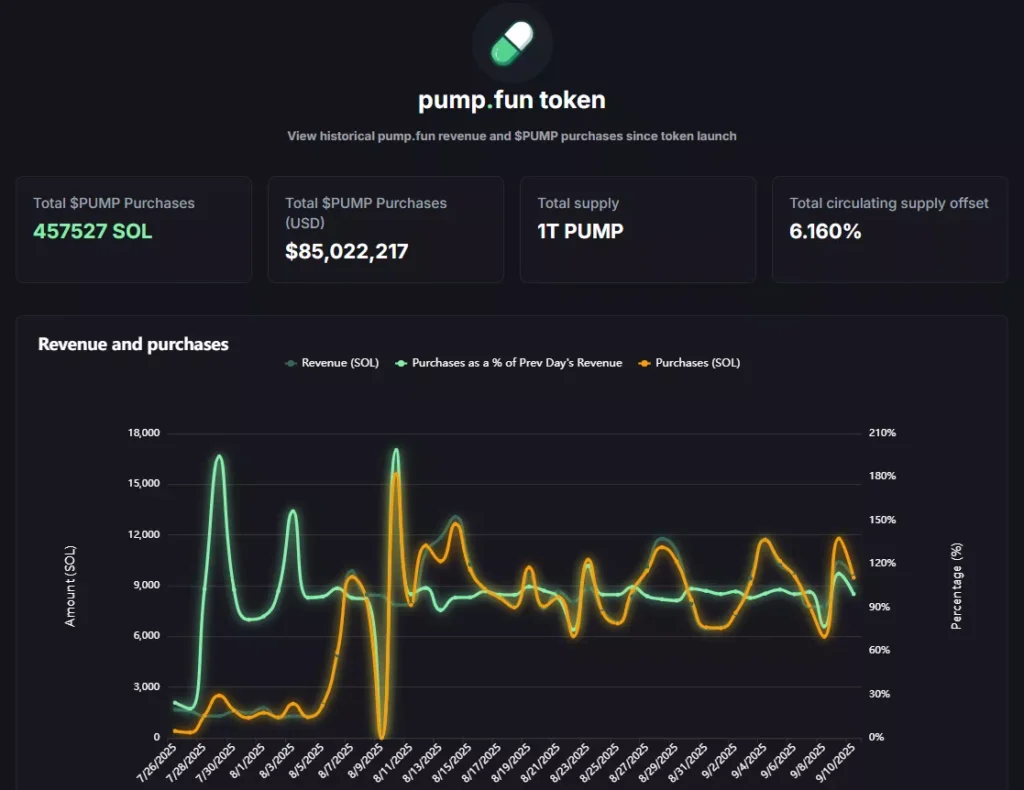The image size is (1024, 790).
Task: Click the '18,000' left axis tick
Action: (x=144, y=433)
